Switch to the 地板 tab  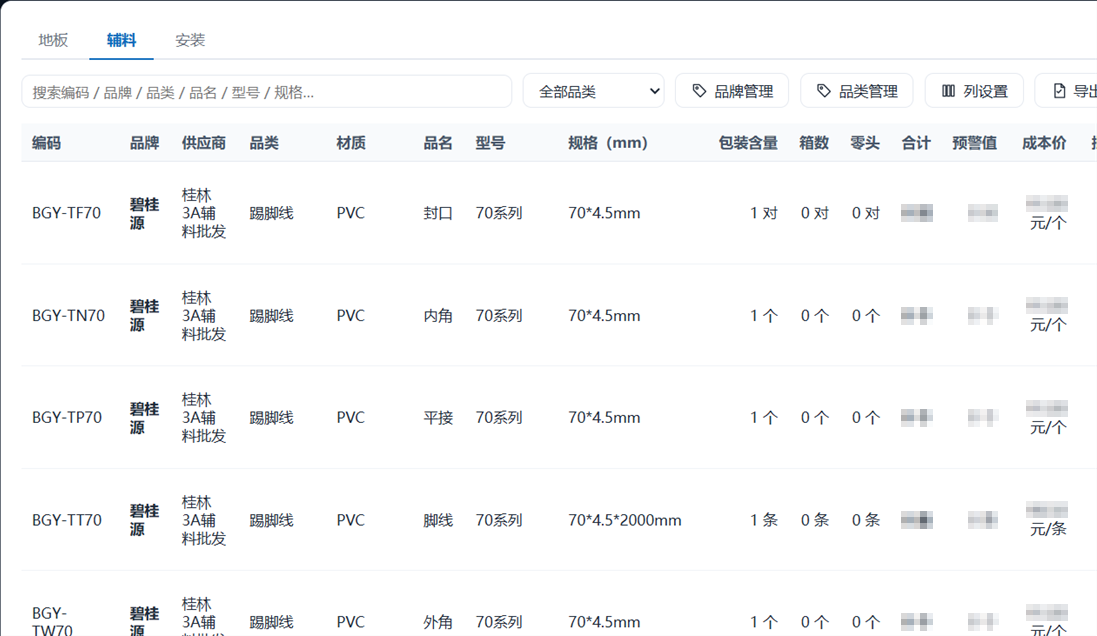[53, 40]
